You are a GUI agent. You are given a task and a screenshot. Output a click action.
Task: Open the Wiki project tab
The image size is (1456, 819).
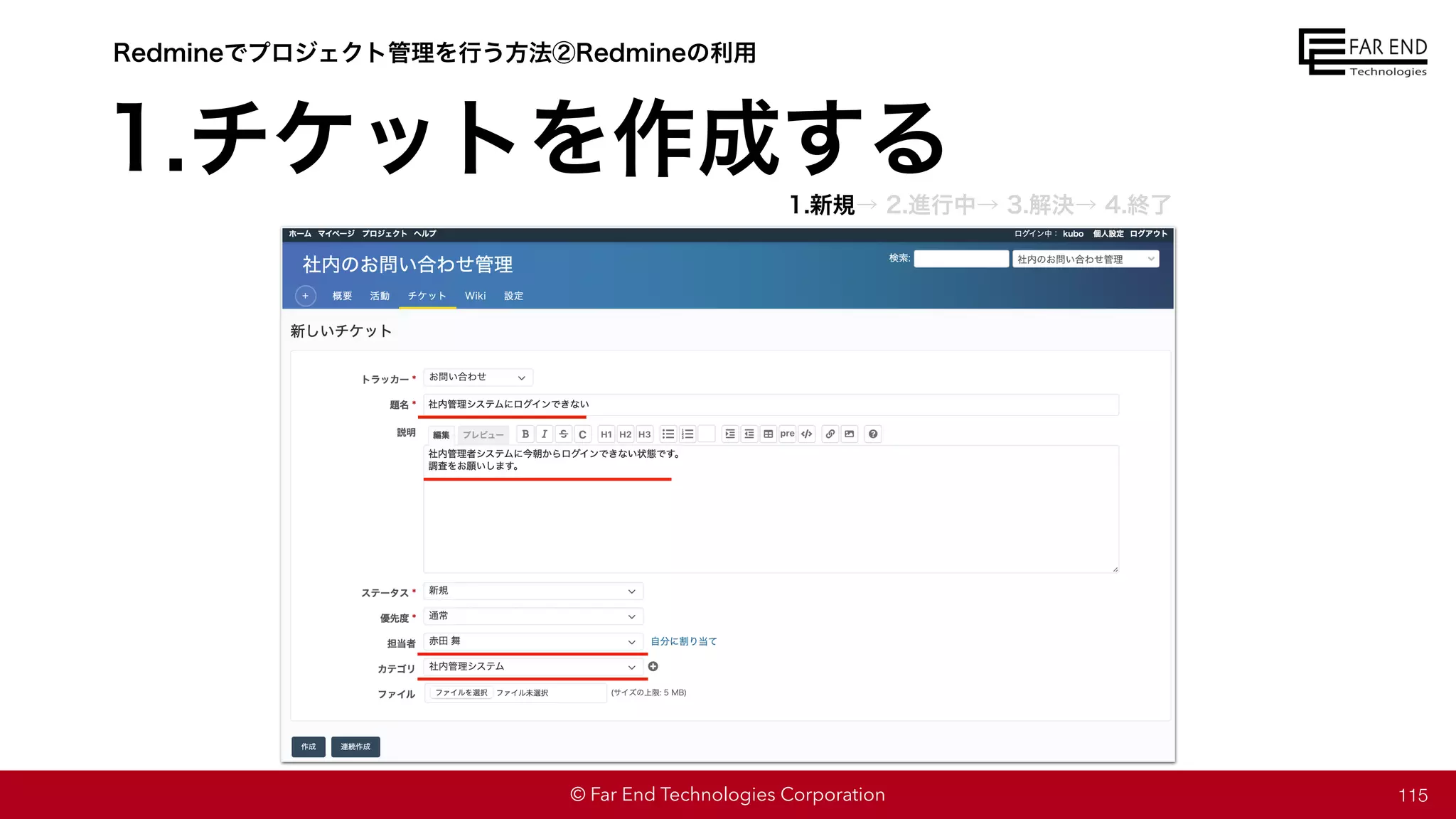[476, 296]
